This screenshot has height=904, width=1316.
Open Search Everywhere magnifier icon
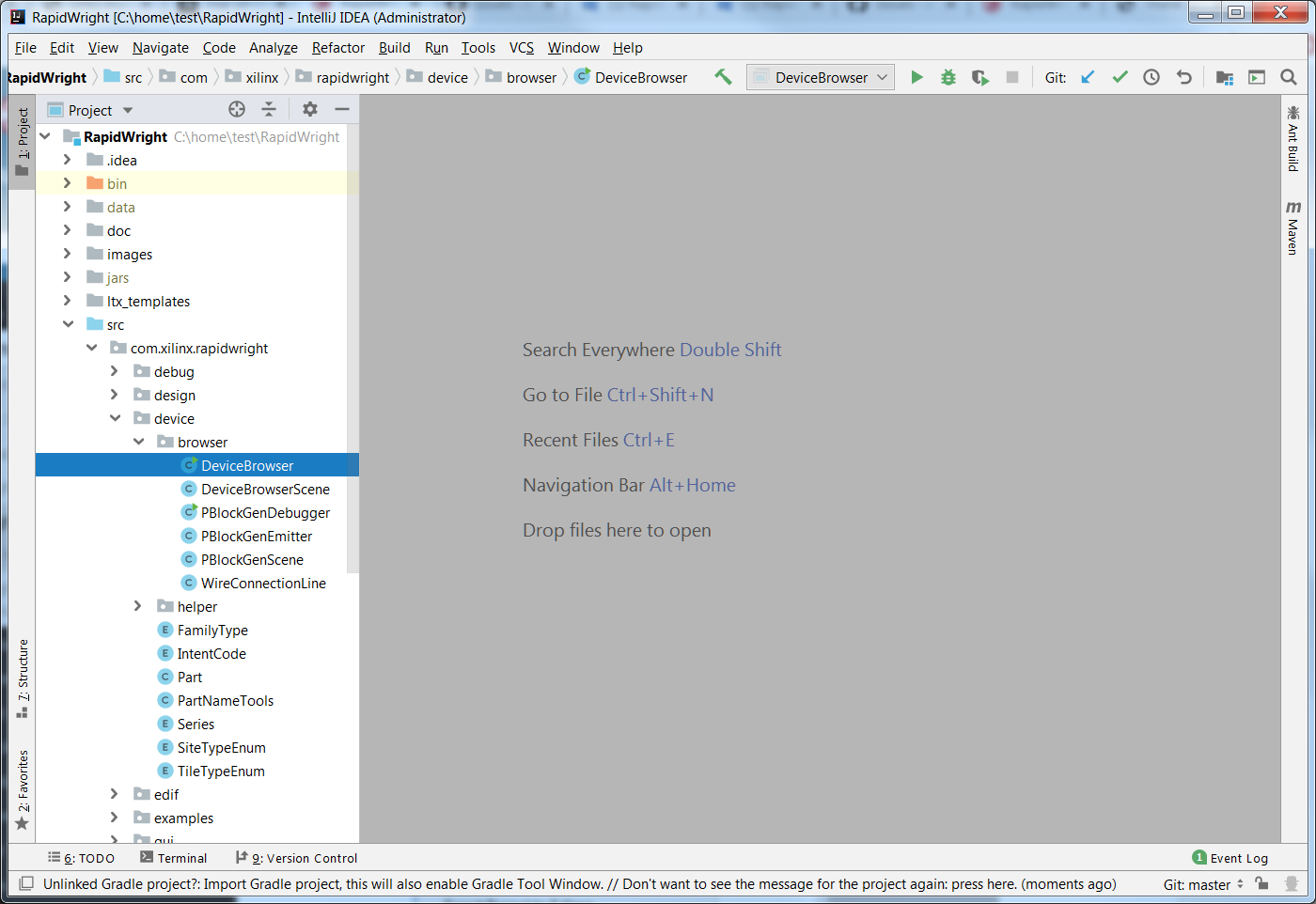click(1289, 77)
